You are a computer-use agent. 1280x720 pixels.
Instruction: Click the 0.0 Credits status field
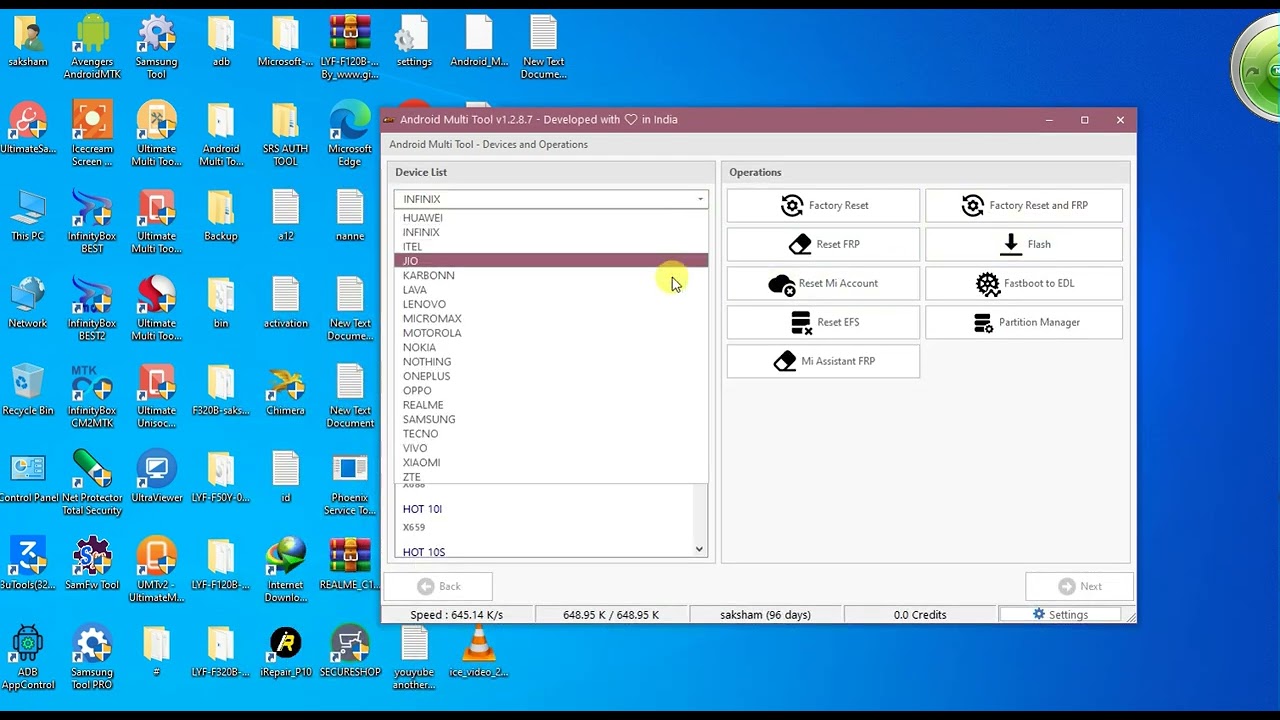pos(920,615)
